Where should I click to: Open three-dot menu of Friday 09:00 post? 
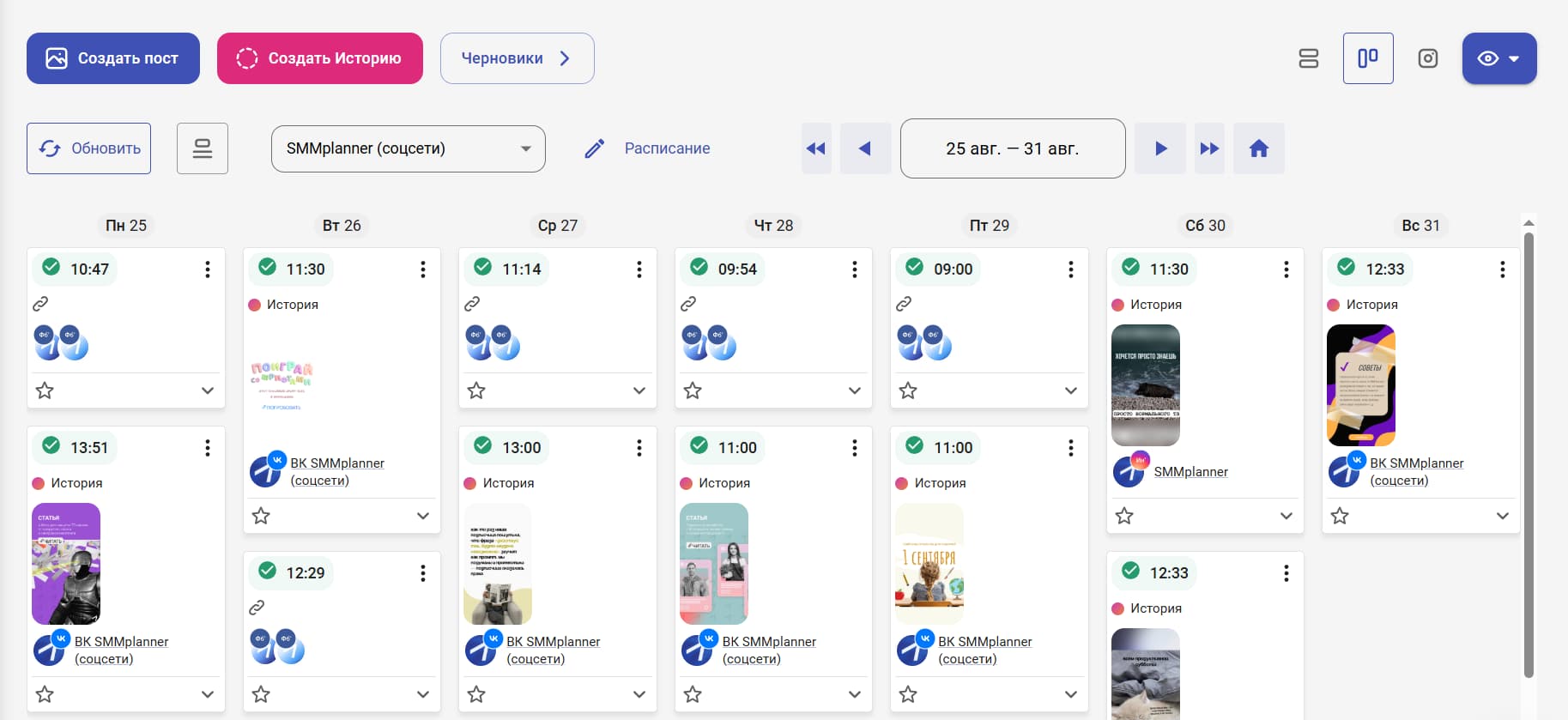(1071, 269)
